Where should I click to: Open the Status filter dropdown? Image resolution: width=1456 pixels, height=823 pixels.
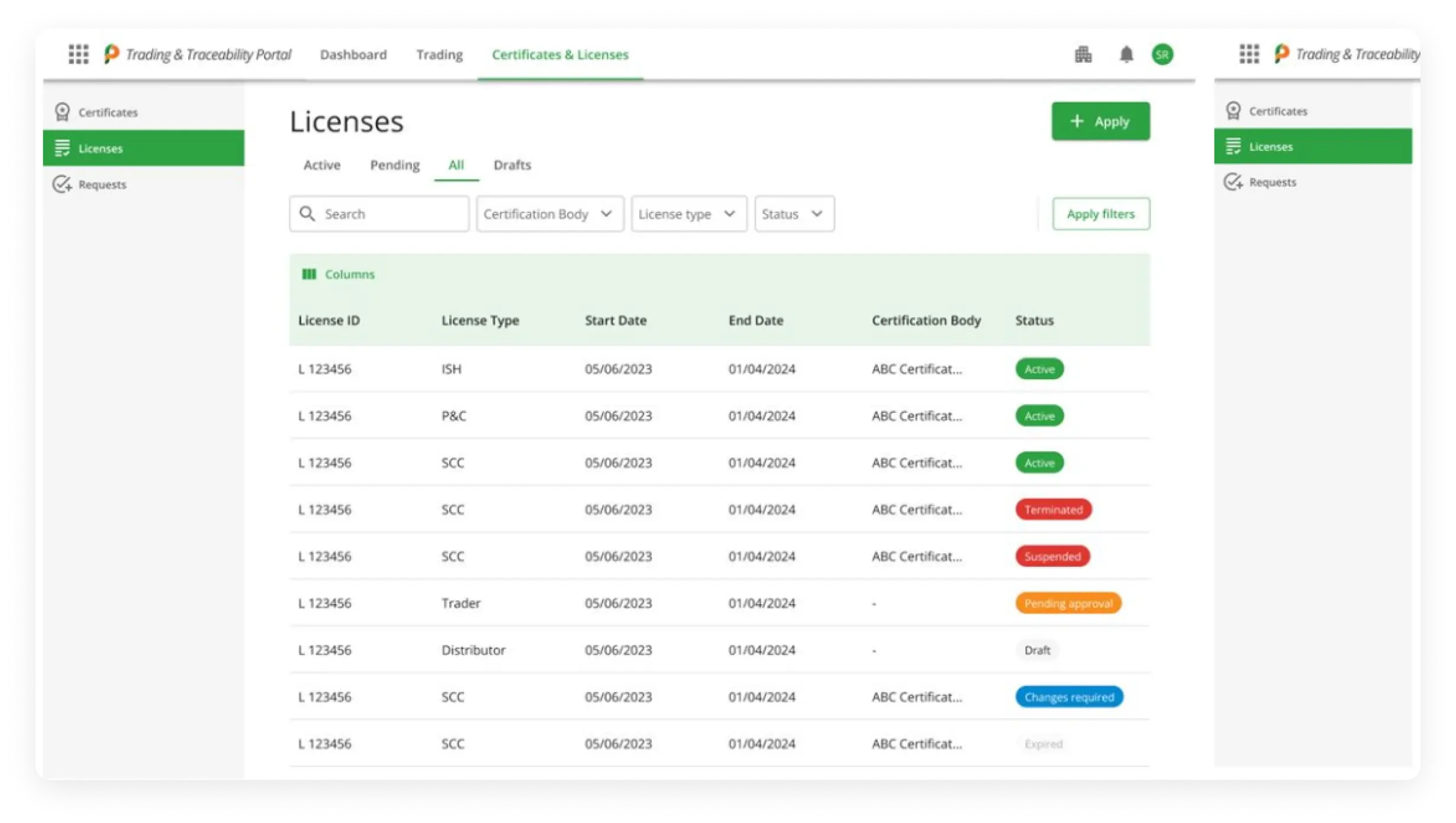(794, 214)
